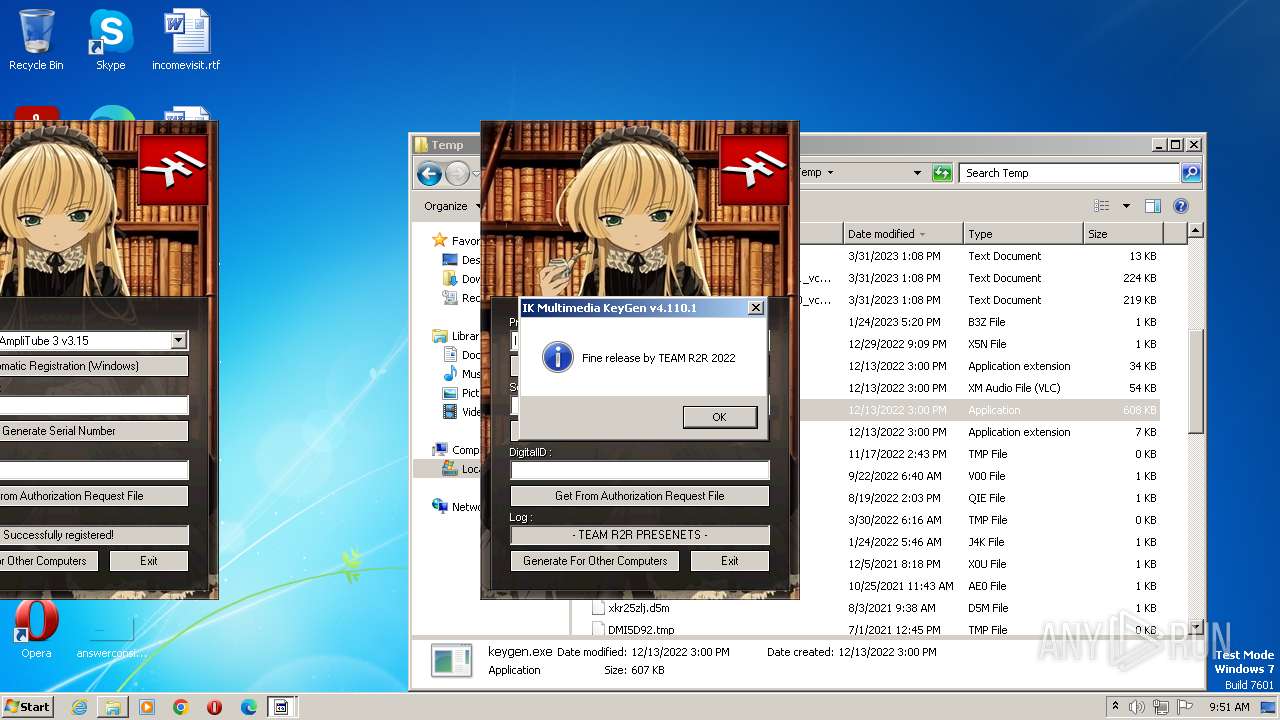Image resolution: width=1280 pixels, height=720 pixels.
Task: Open the Recycle Bin desktop icon
Action: 36,41
